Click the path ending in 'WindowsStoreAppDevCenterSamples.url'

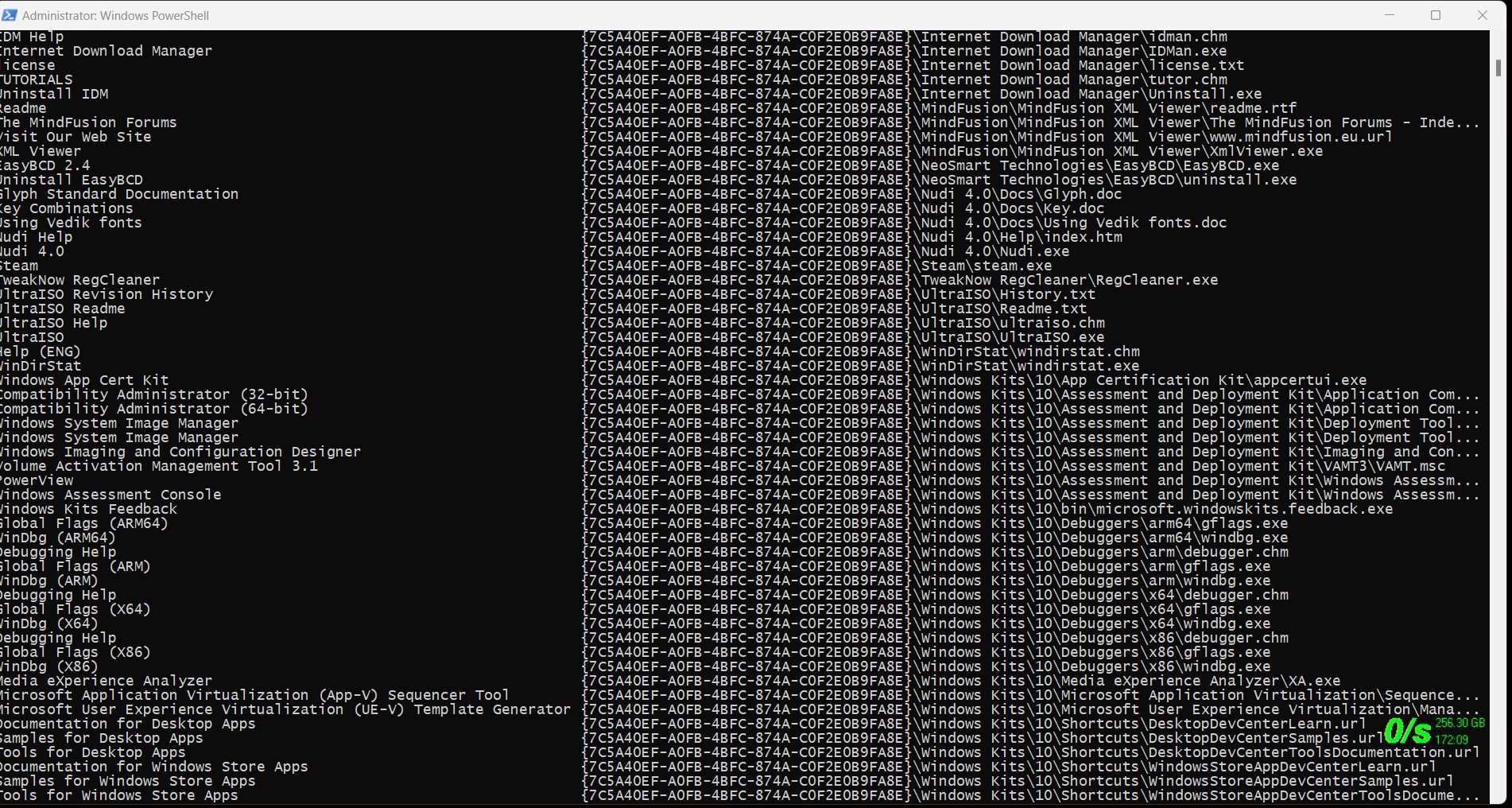coord(1018,781)
